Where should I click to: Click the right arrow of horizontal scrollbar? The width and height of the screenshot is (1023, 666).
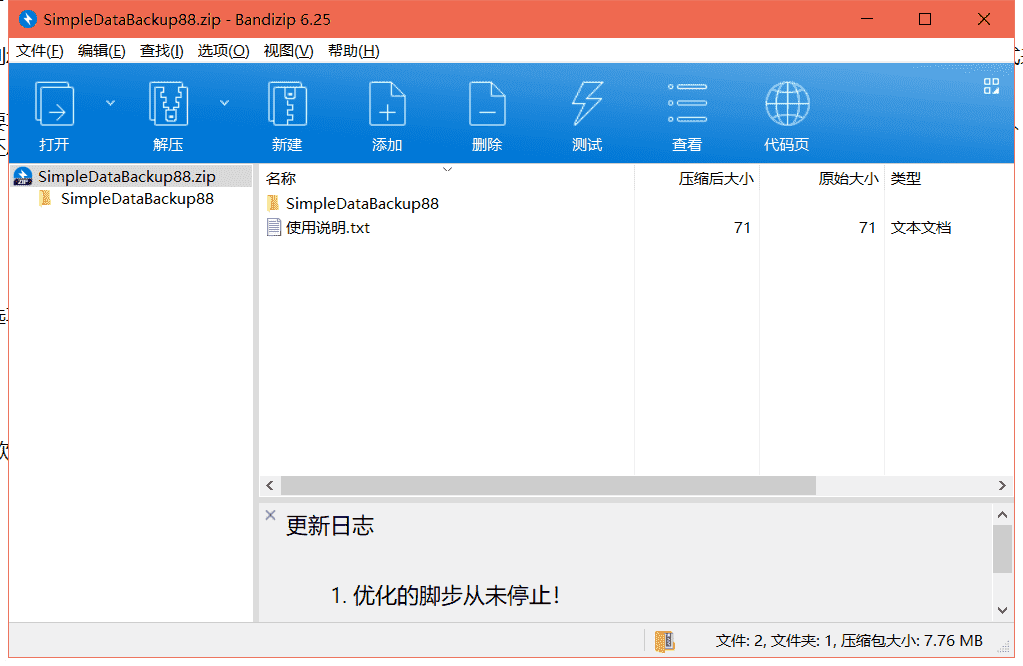pyautogui.click(x=1002, y=485)
